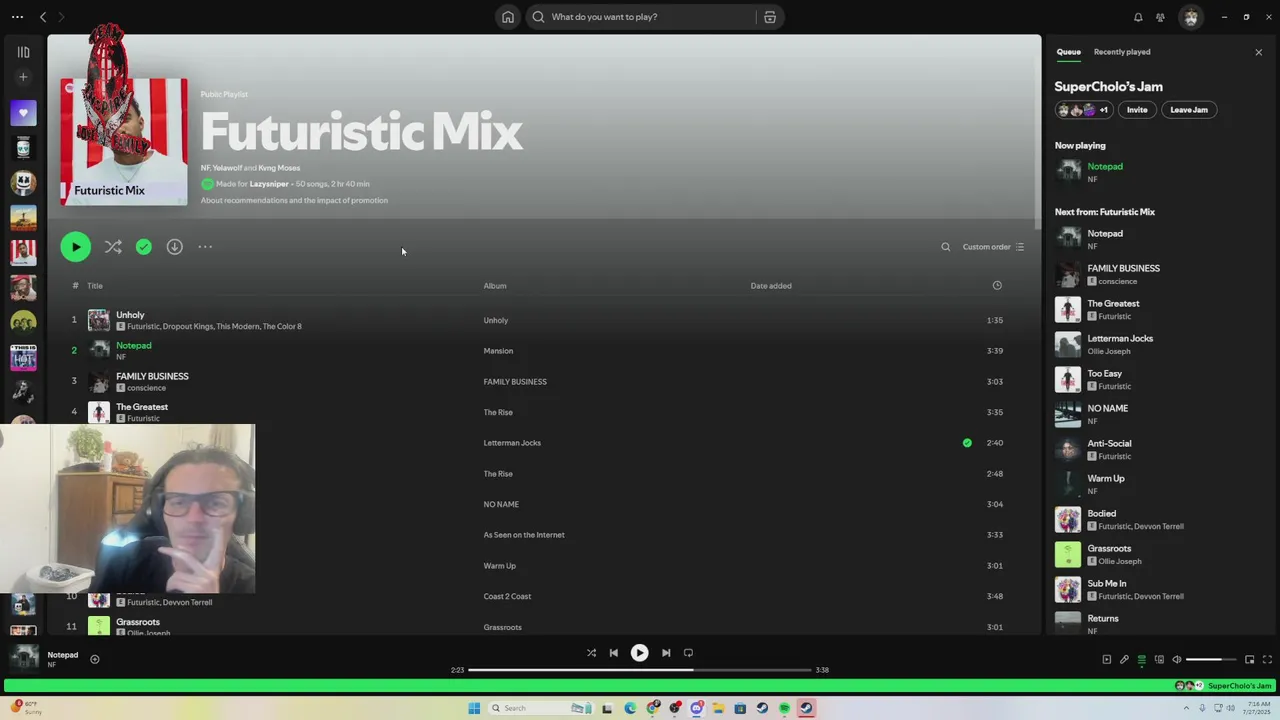Select Anti-Social in the queue list

pos(1109,444)
